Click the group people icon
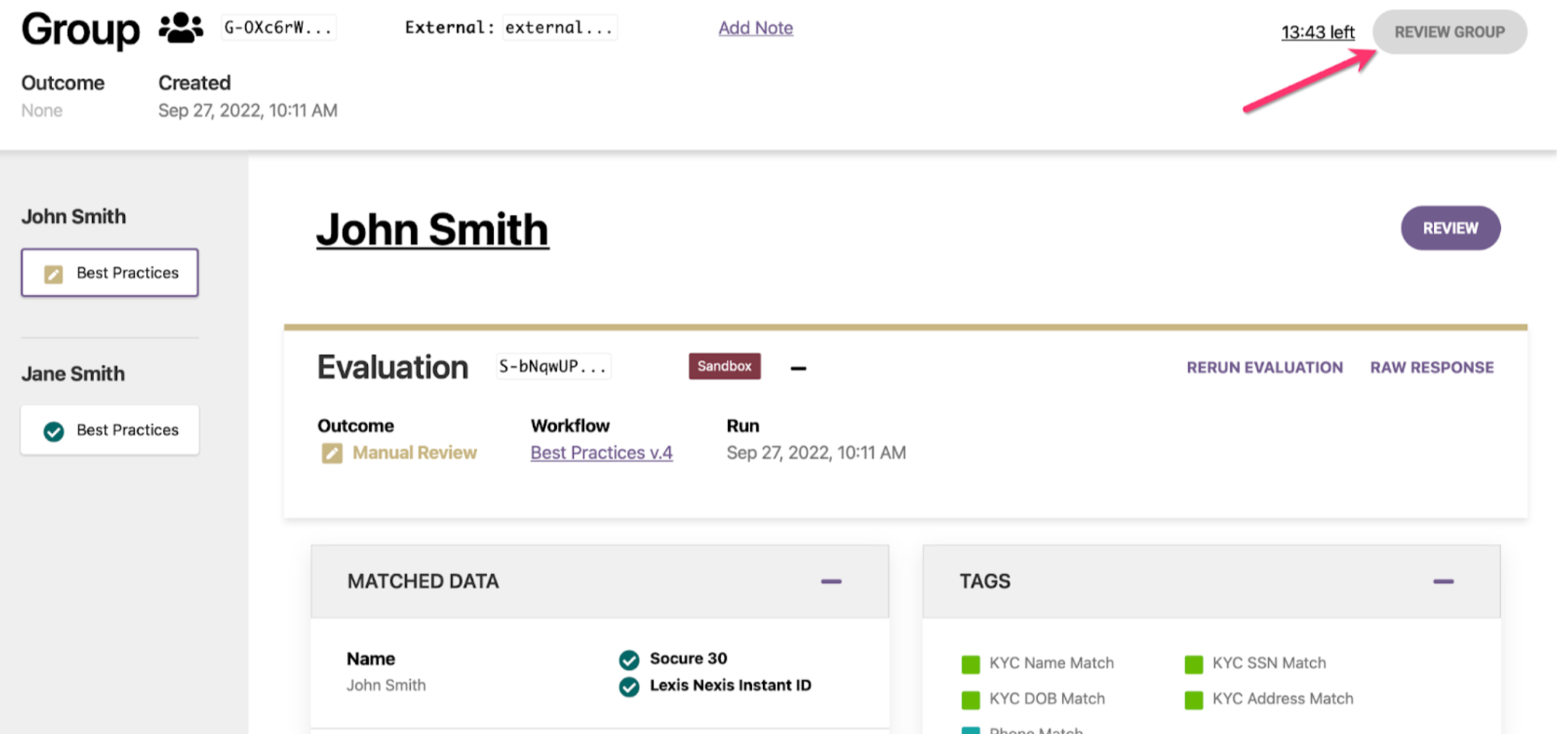Viewport: 1568px width, 734px height. [181, 29]
